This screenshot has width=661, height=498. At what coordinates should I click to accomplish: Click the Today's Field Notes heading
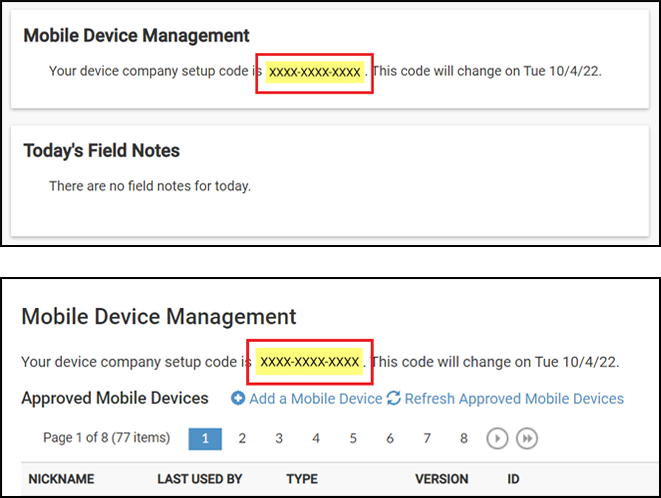click(102, 151)
